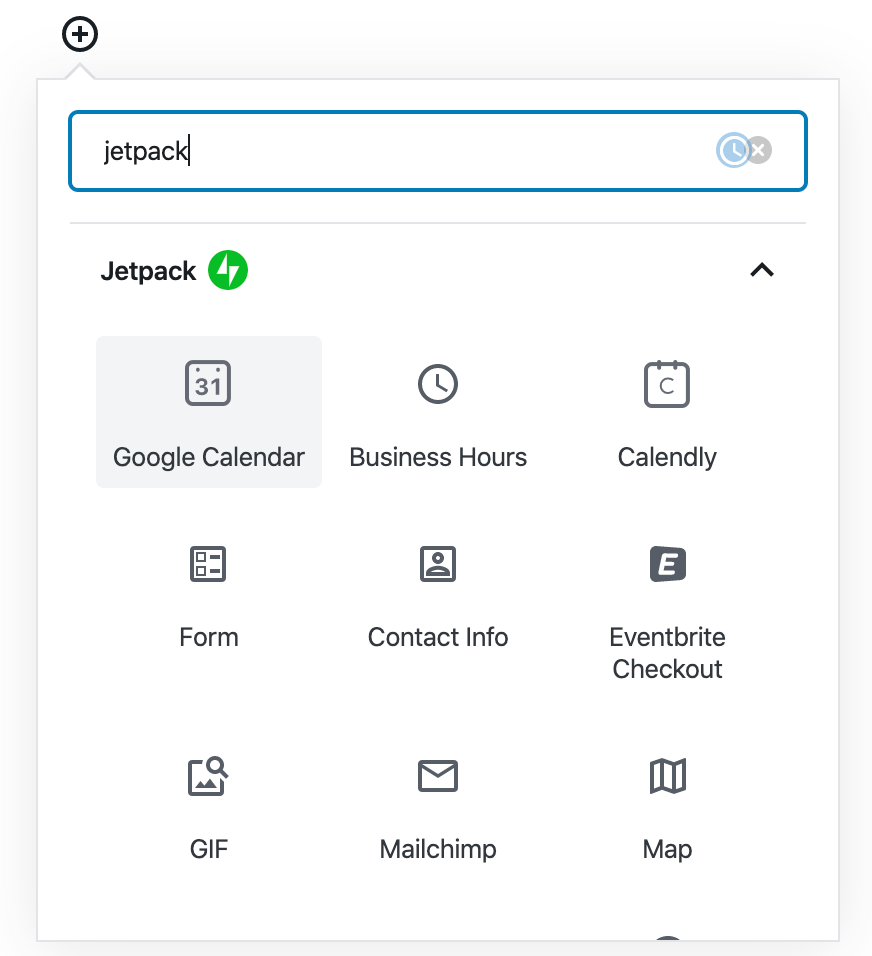Select the Eventbrite Checkout block icon
This screenshot has height=956, width=872.
[x=667, y=564]
